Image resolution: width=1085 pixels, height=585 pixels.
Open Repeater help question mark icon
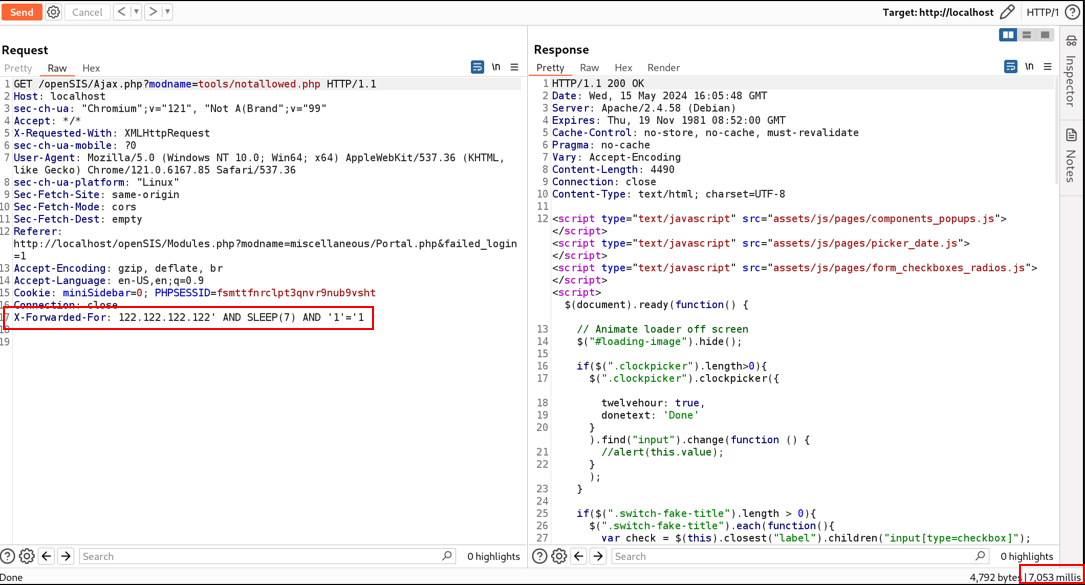pyautogui.click(x=1072, y=12)
